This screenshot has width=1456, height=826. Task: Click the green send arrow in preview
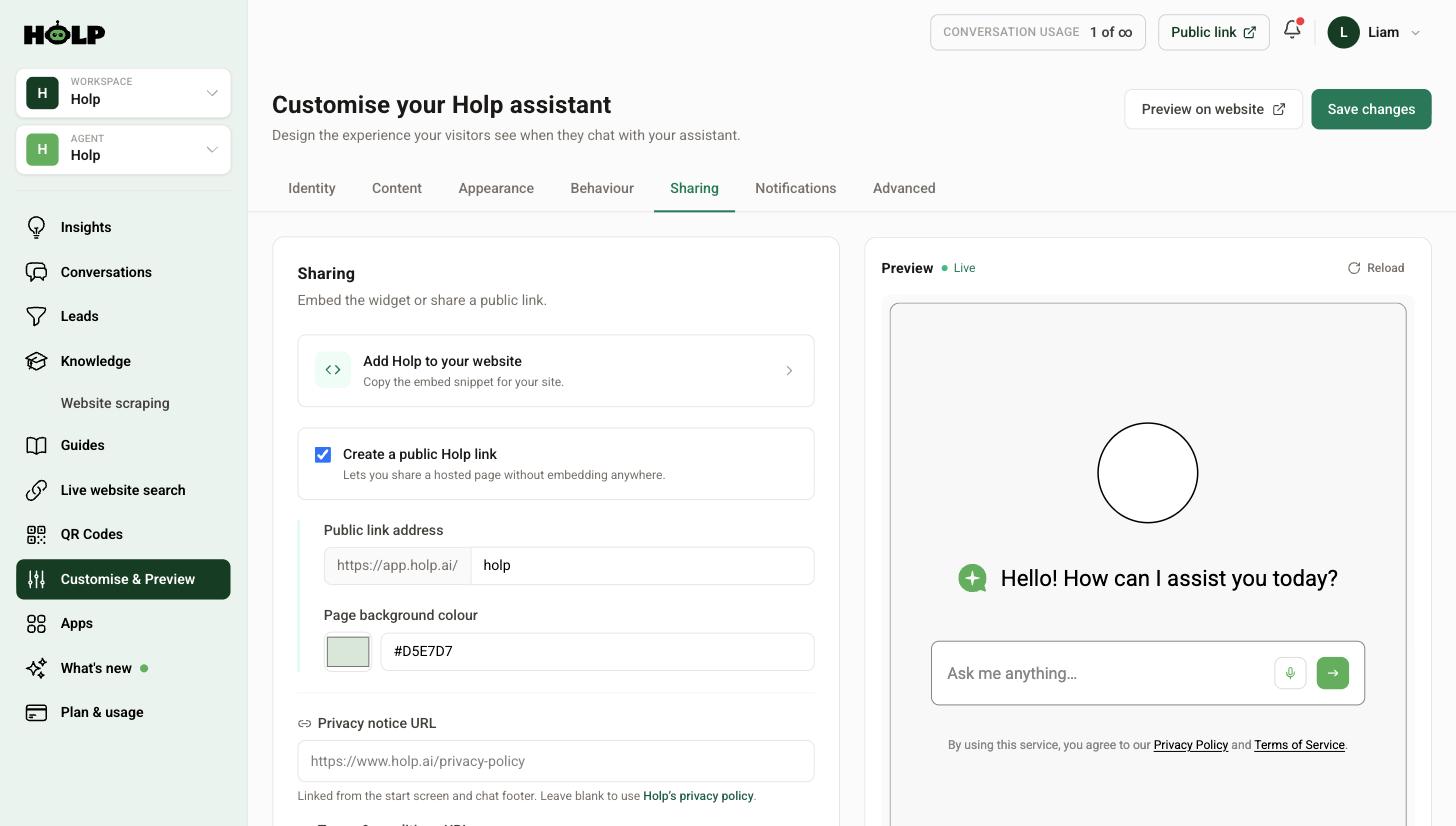click(x=1333, y=673)
